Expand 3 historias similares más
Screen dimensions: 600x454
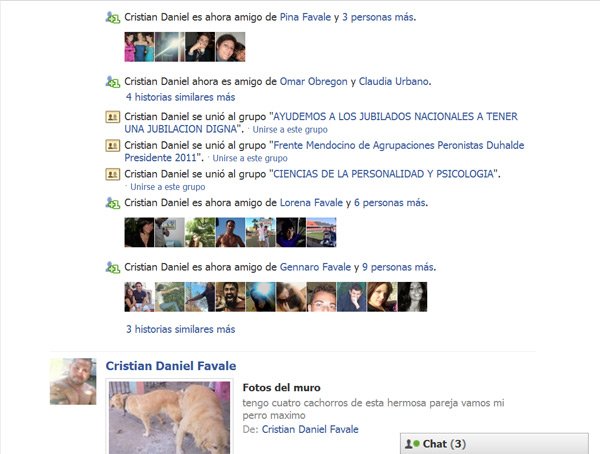click(181, 329)
